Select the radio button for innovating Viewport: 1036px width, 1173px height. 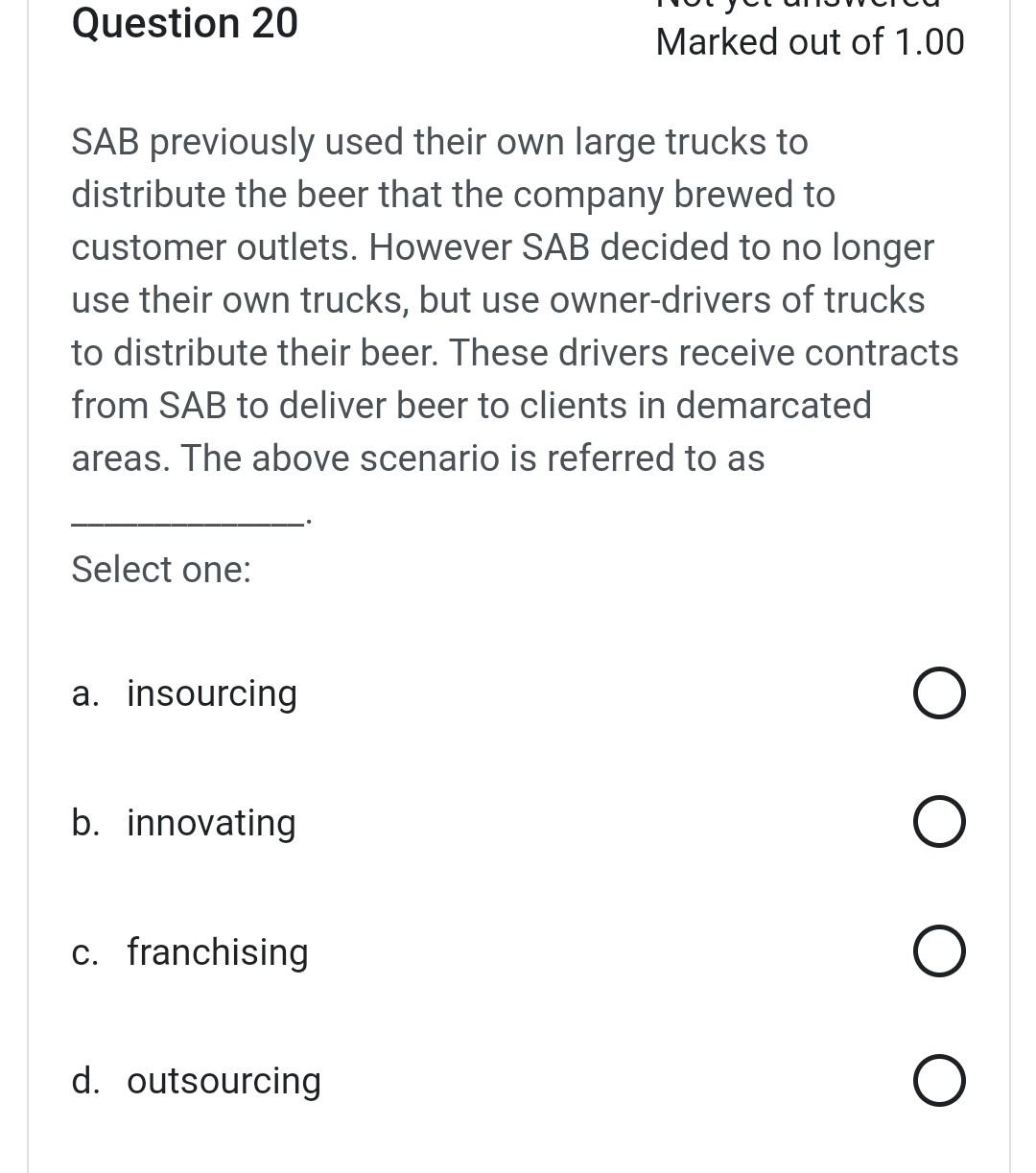click(x=939, y=821)
